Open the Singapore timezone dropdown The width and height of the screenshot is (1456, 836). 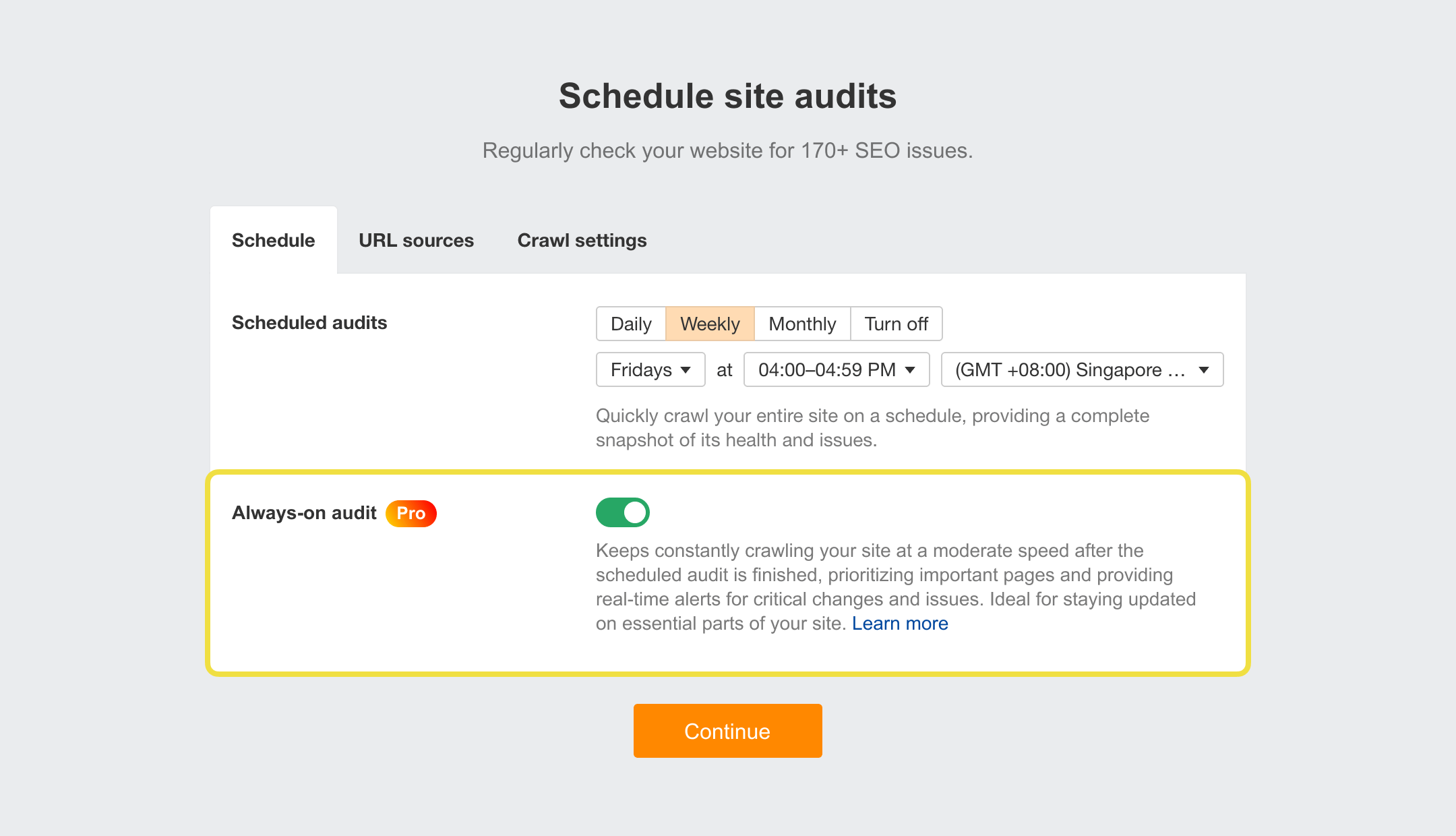1081,369
